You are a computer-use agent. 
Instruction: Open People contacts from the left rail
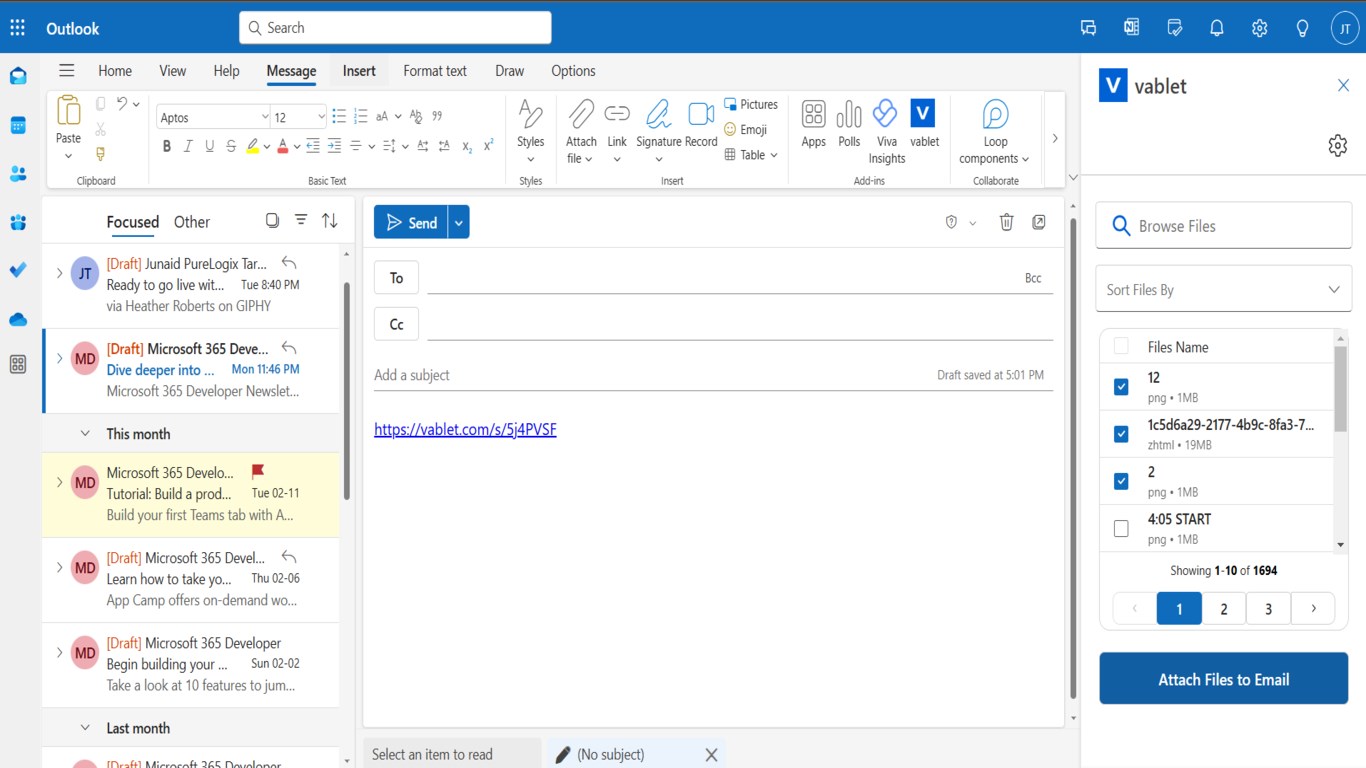(18, 174)
